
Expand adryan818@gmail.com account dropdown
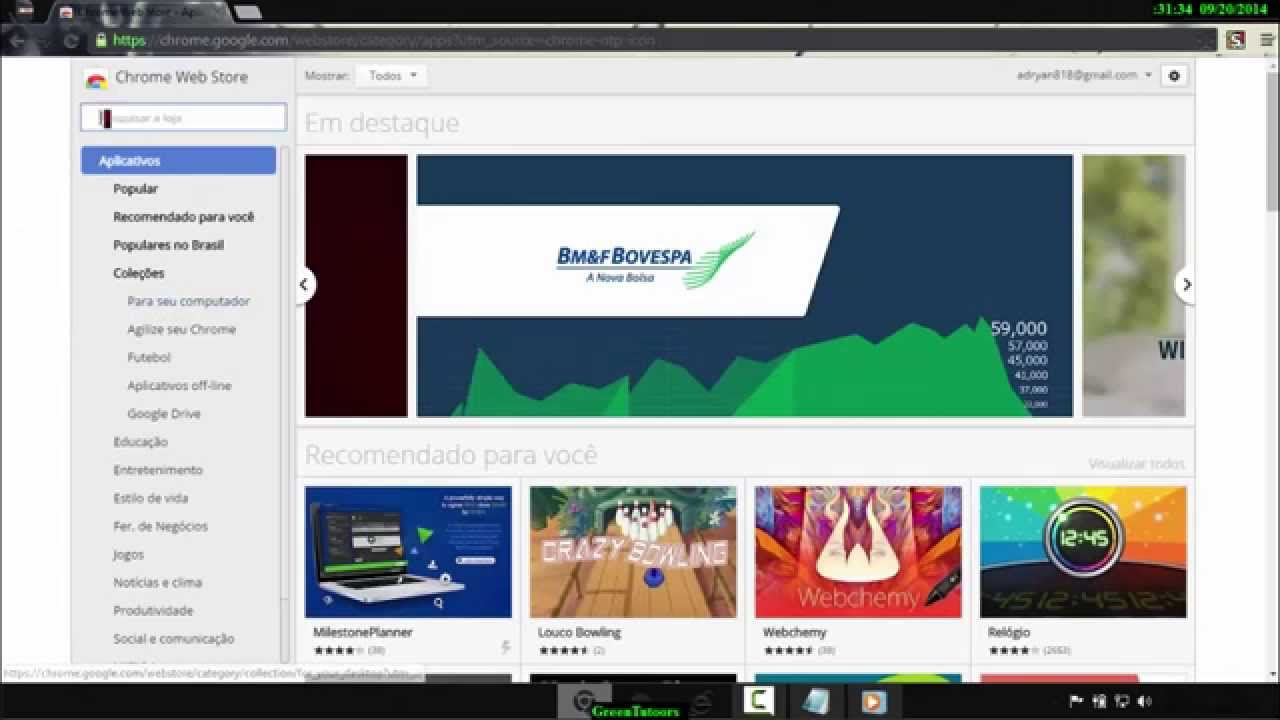click(x=1085, y=76)
